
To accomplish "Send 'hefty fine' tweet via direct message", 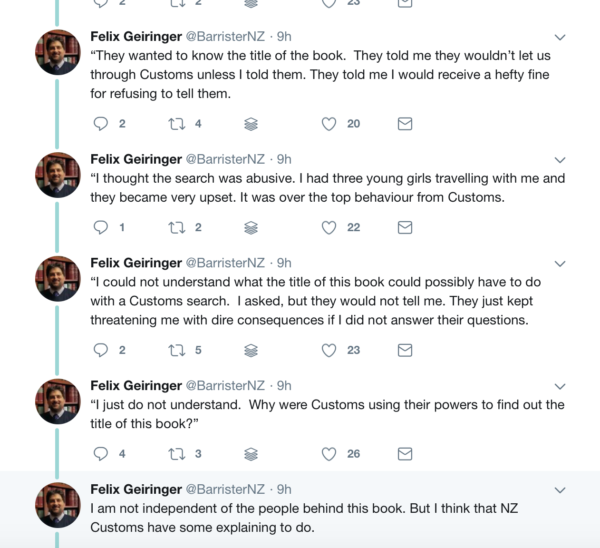I will (405, 124).
